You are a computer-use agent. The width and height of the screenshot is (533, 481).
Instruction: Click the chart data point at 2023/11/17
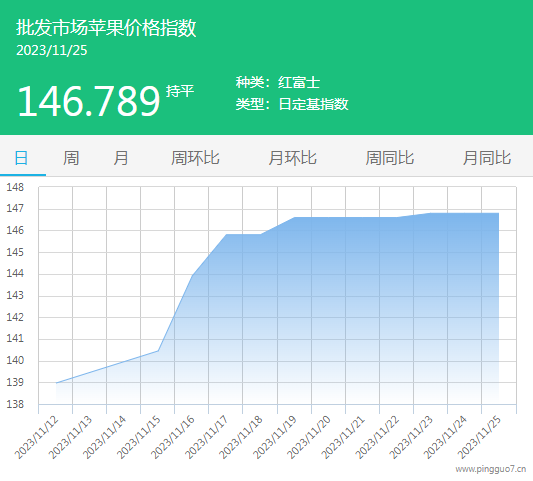tap(226, 234)
